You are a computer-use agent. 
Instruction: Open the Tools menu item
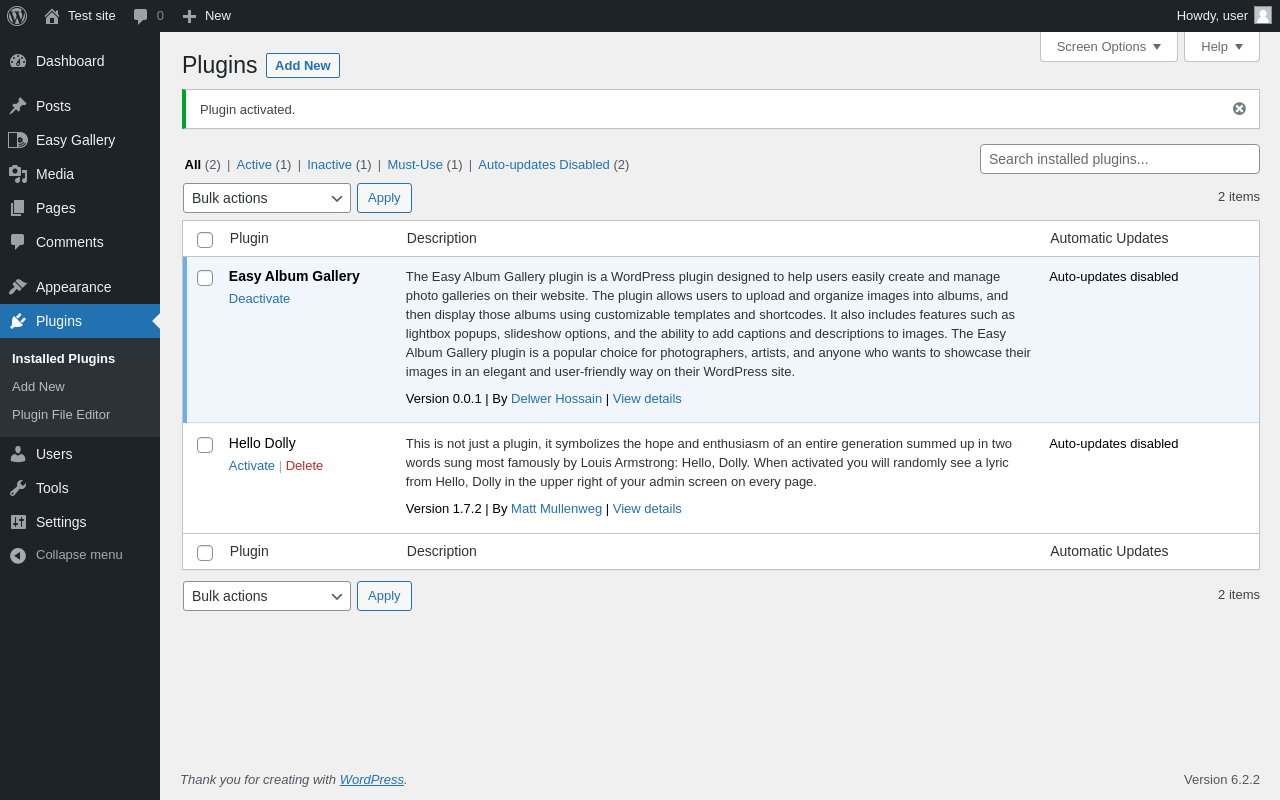tap(80, 488)
